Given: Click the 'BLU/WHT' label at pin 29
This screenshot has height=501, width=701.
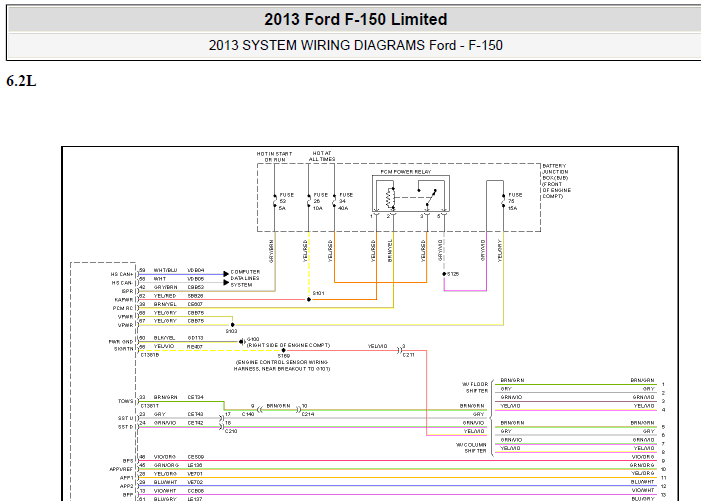Looking at the screenshot, I should point(165,482).
